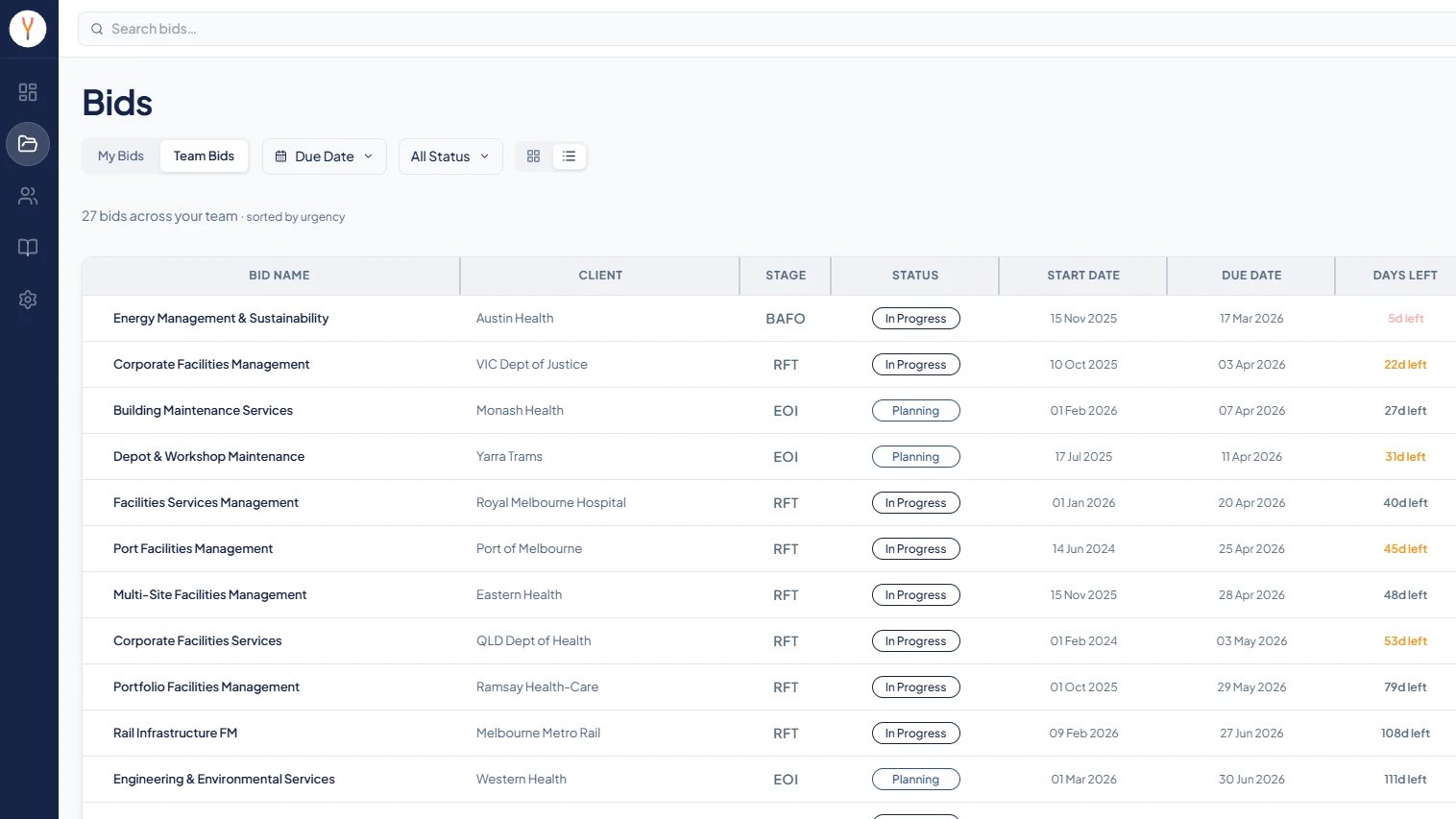Open Facilities Services Management bid
Image resolution: width=1456 pixels, height=819 pixels.
(x=206, y=503)
